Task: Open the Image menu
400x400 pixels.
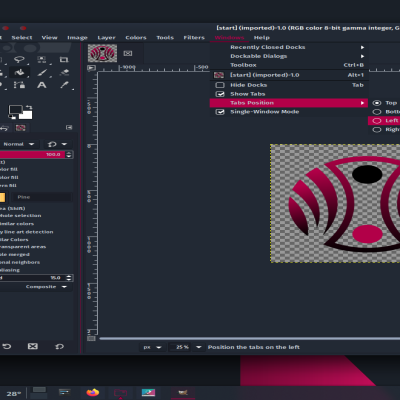Action: (x=77, y=38)
